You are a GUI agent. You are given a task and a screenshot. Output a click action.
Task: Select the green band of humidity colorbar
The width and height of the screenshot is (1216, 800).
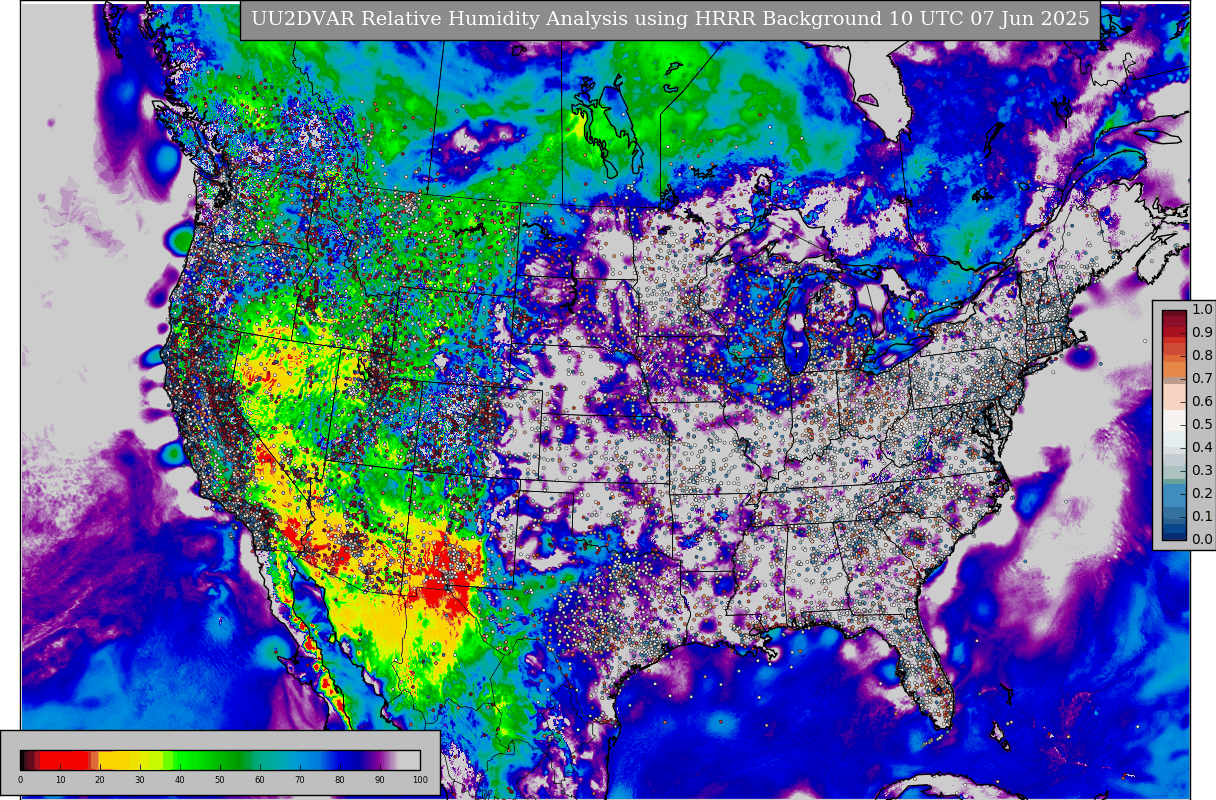click(210, 760)
